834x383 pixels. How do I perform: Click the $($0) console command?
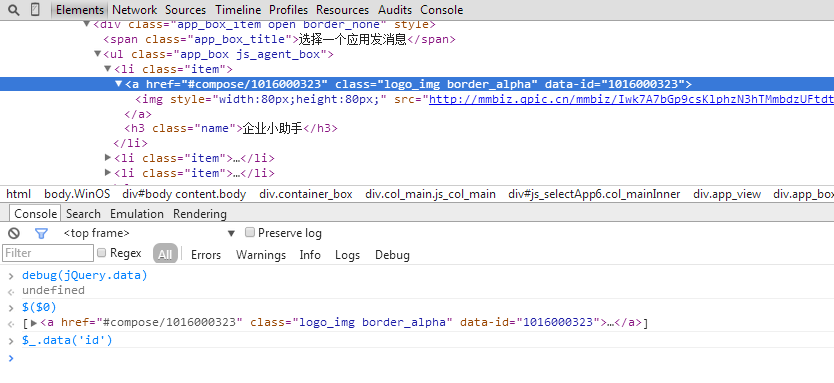coord(39,307)
